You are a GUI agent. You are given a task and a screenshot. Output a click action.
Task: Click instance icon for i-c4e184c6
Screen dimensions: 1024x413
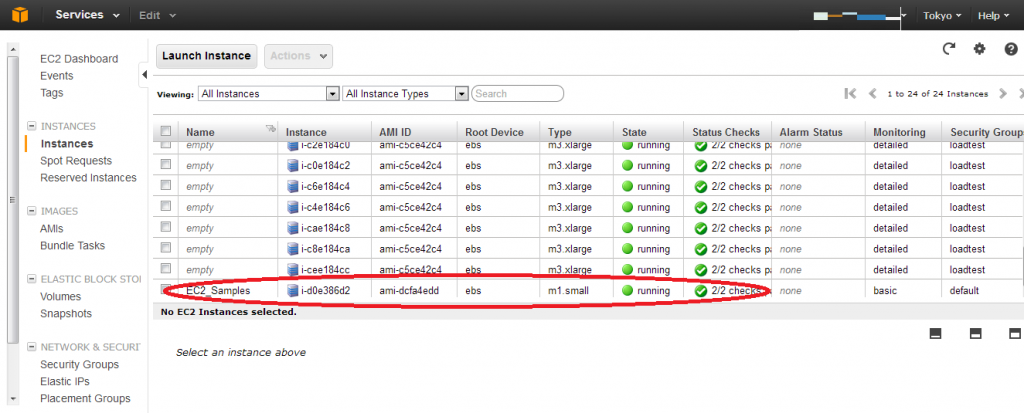(x=293, y=207)
